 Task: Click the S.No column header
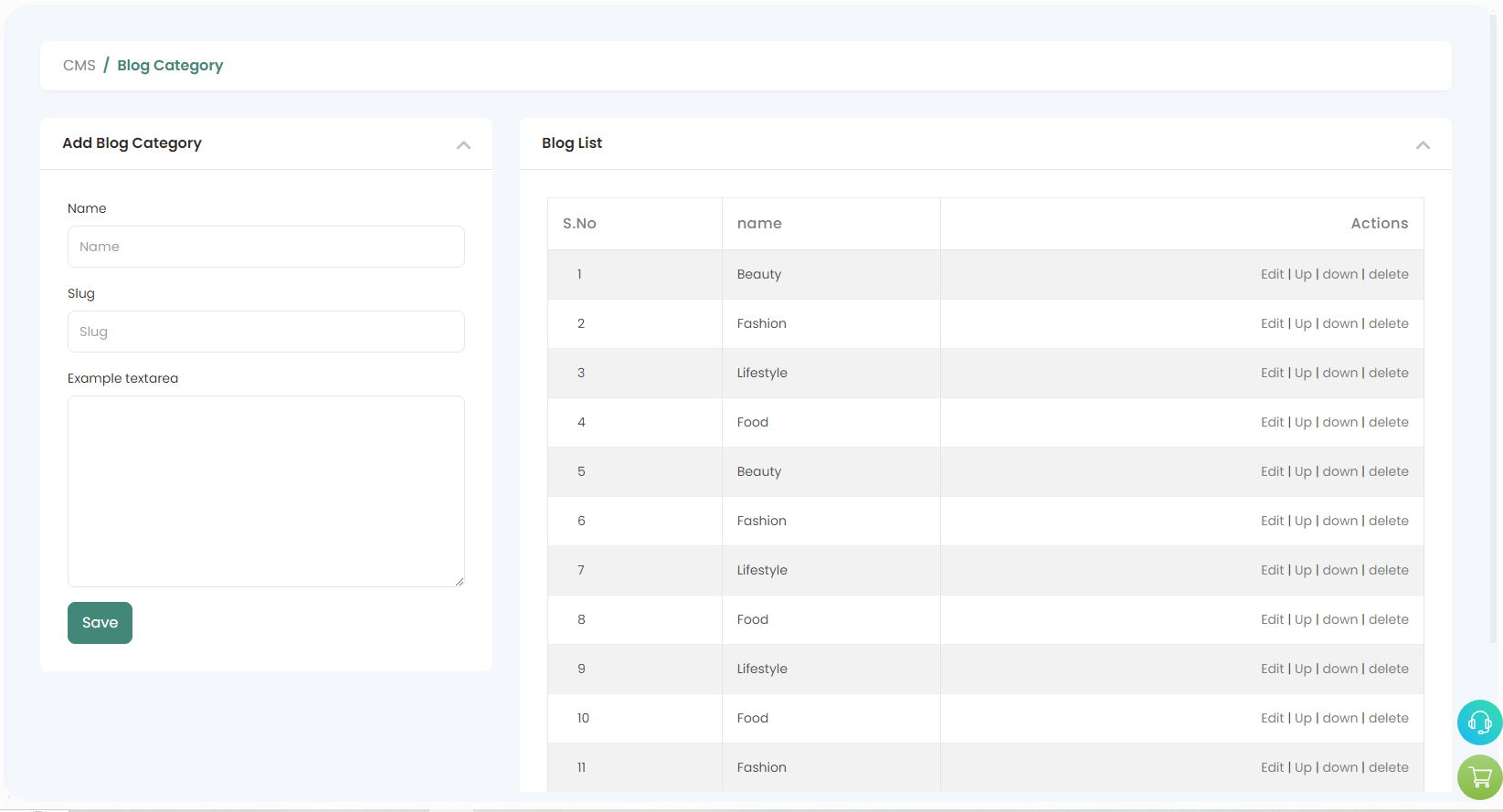click(x=579, y=224)
